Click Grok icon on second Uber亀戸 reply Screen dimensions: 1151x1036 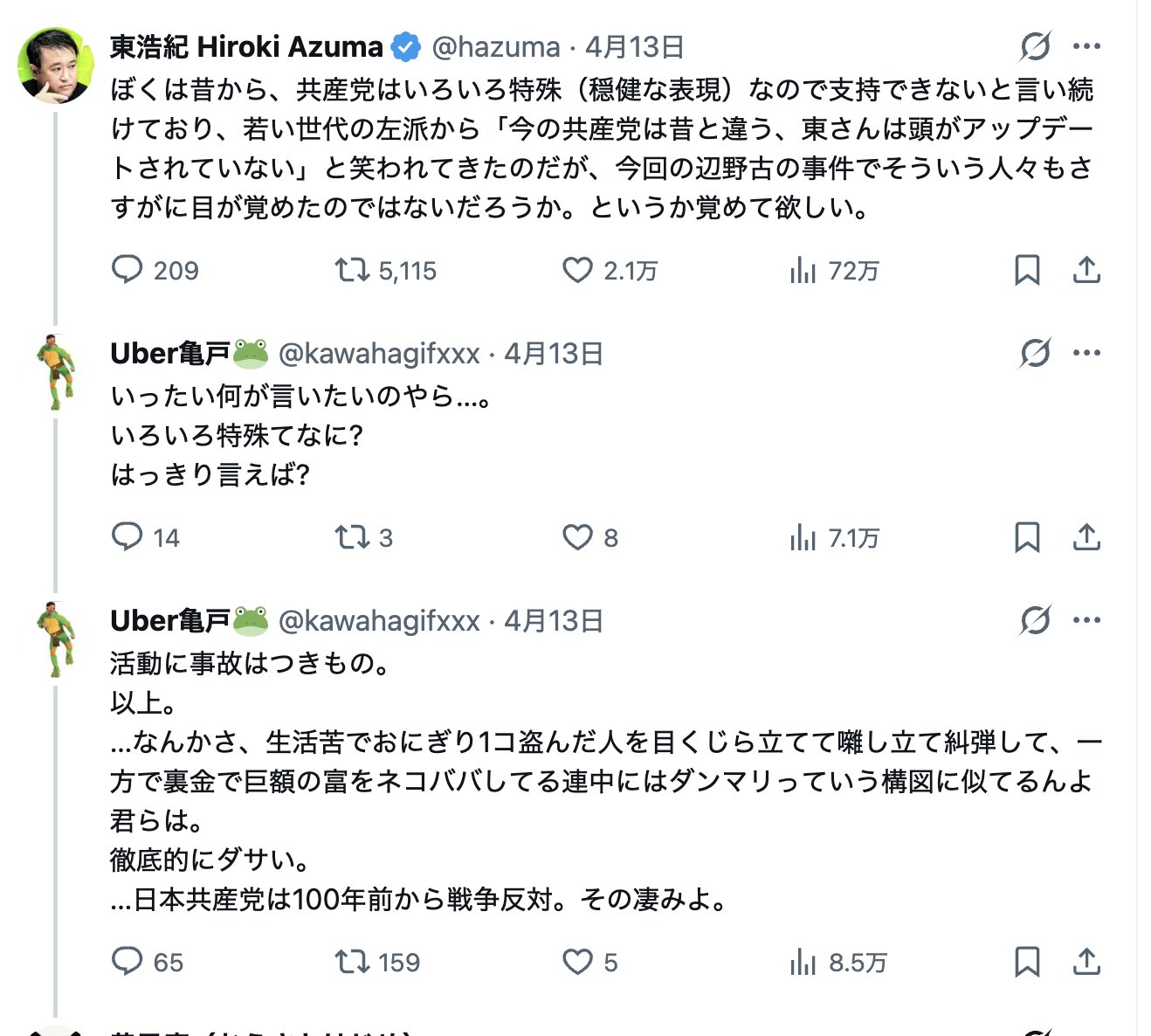pos(1035,620)
